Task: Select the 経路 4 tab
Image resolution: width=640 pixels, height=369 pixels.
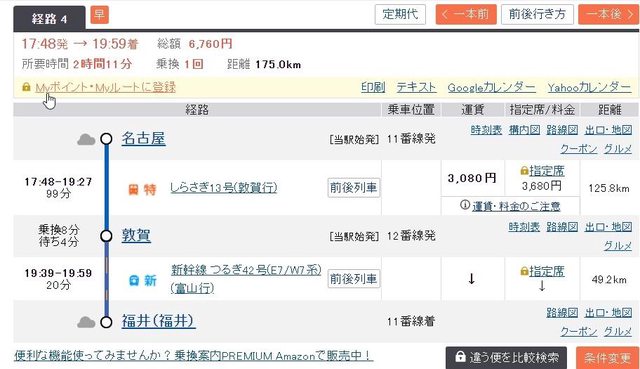Action: point(49,19)
